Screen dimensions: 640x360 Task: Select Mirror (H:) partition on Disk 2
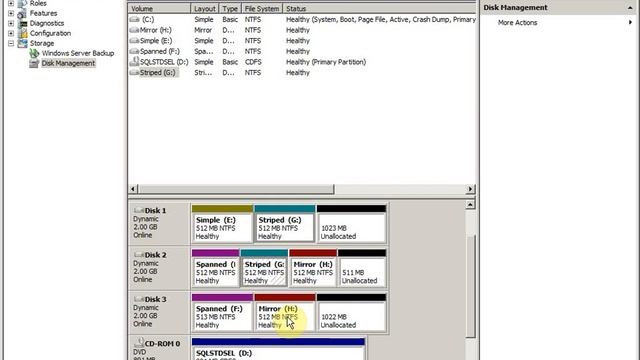313,268
